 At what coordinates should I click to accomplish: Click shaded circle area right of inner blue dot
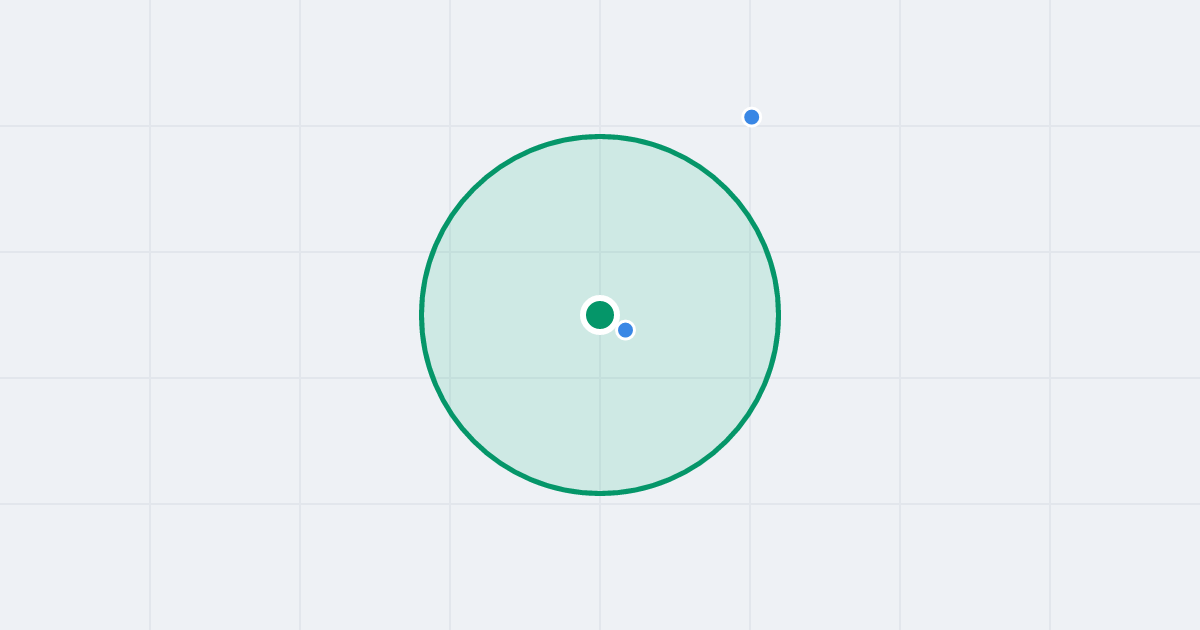[700, 330]
